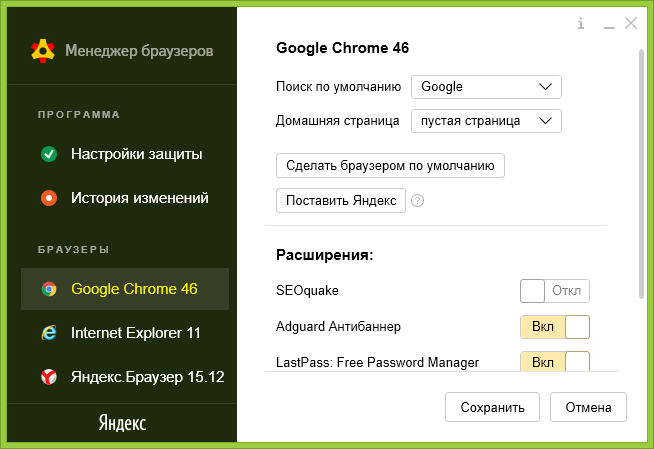Turn off LastPass Free Password Manager toggle

[x=555, y=361]
